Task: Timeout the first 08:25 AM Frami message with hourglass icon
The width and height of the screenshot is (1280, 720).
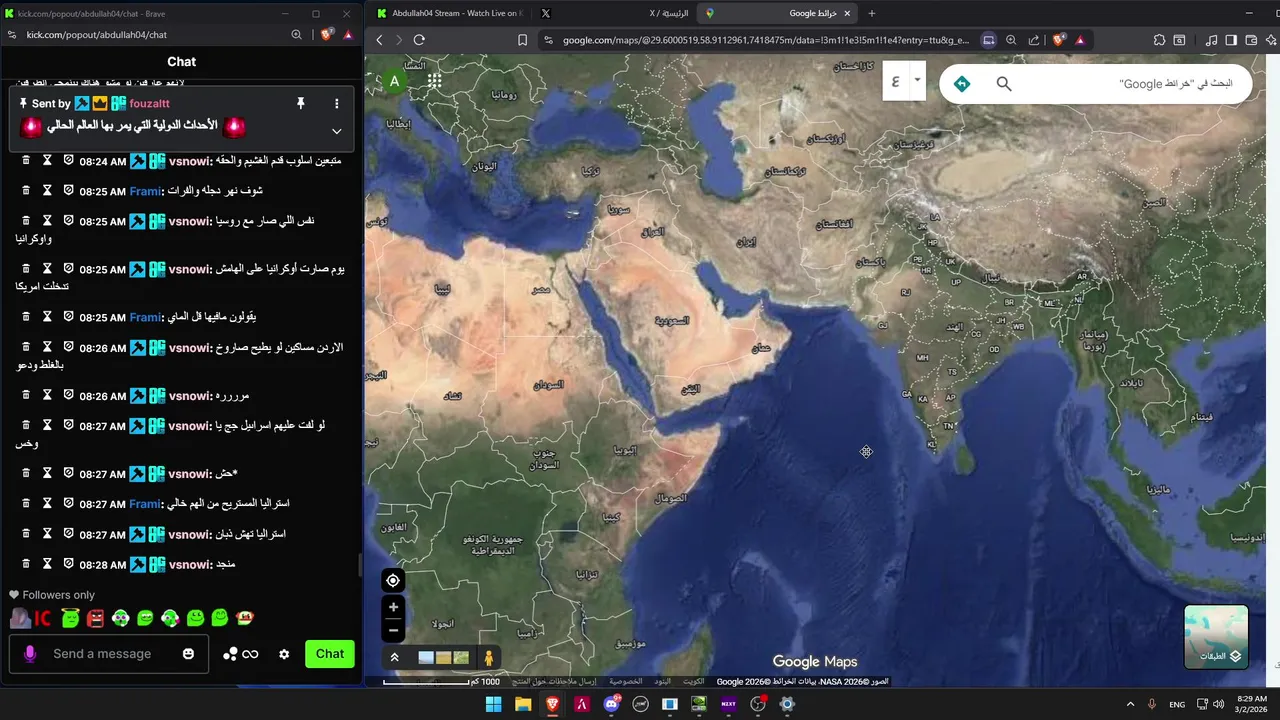Action: tap(47, 190)
